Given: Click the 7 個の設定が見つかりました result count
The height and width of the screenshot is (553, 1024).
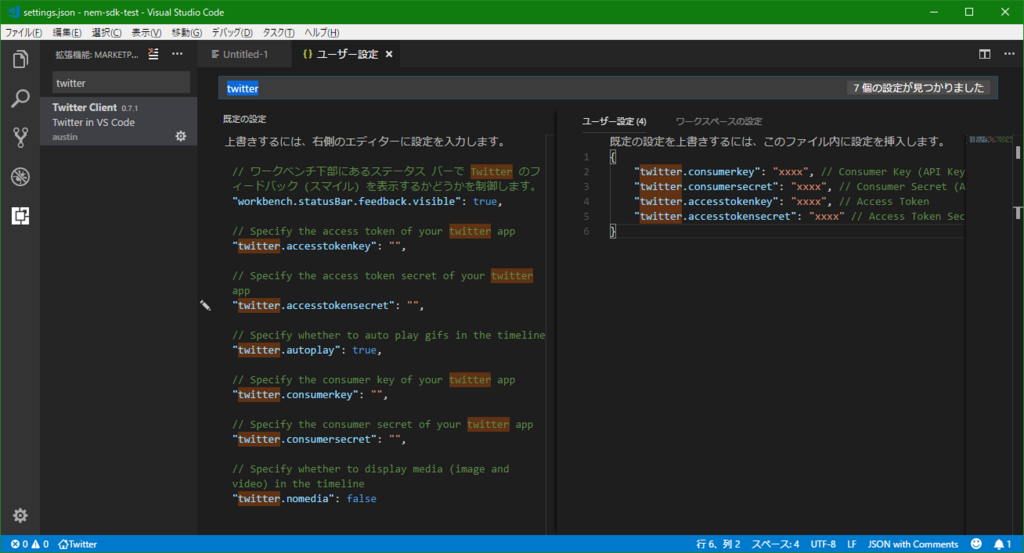Looking at the screenshot, I should point(918,88).
